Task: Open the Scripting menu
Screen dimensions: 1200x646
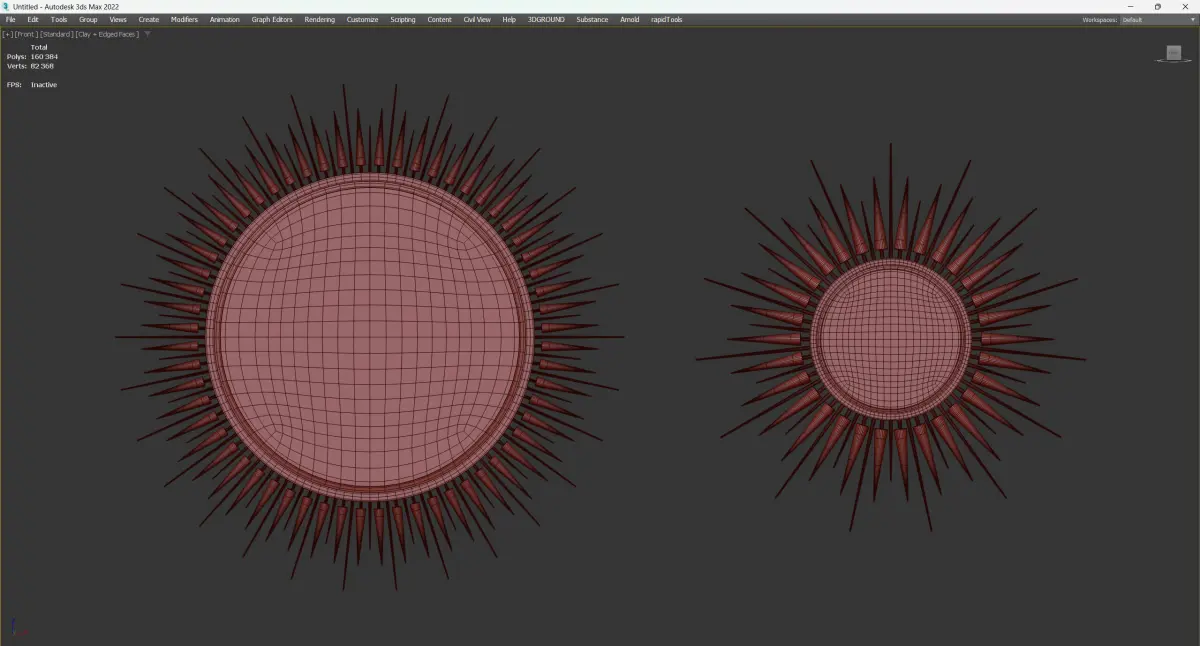Action: click(403, 19)
